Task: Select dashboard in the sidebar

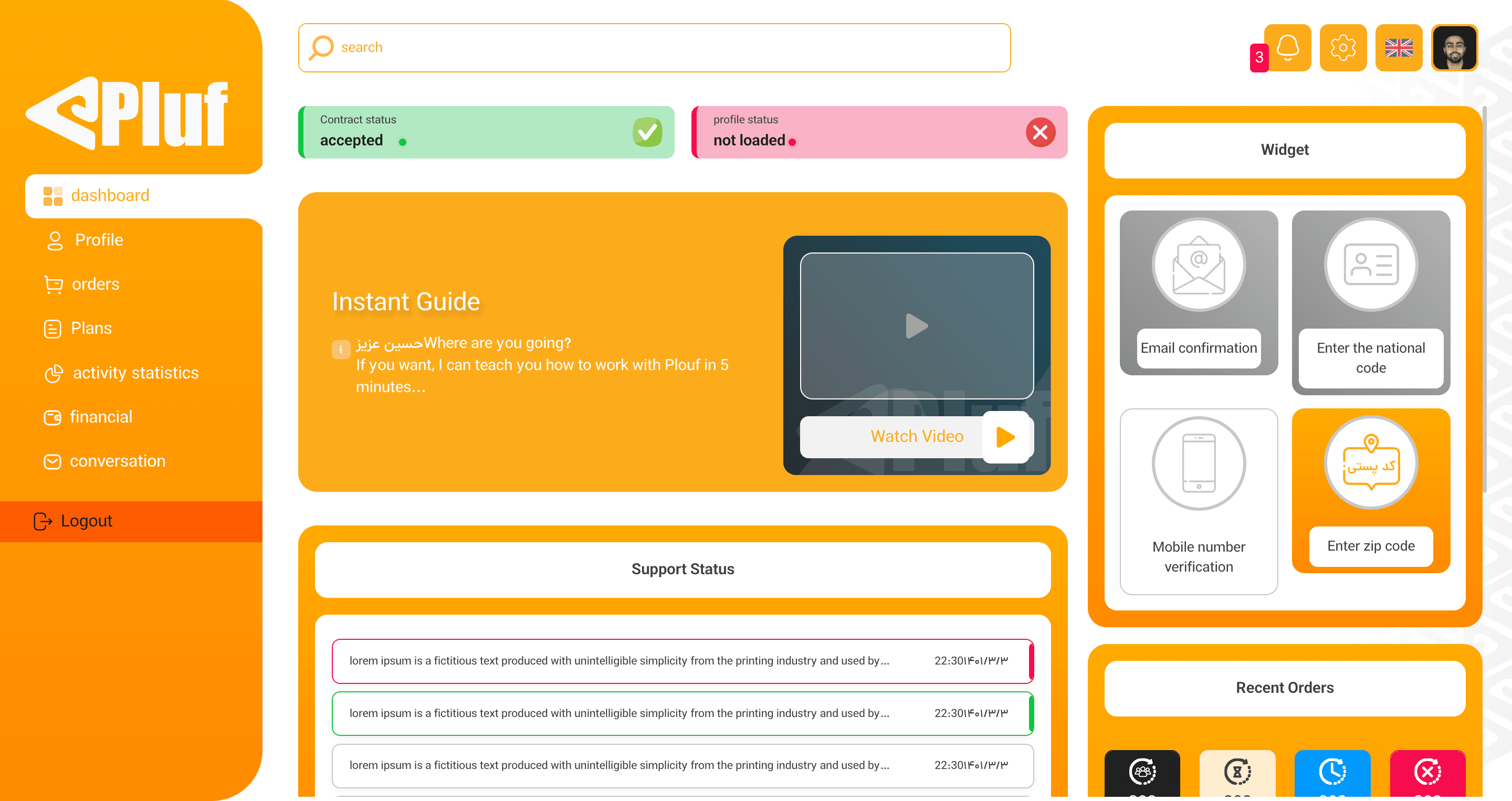Action: pyautogui.click(x=110, y=195)
